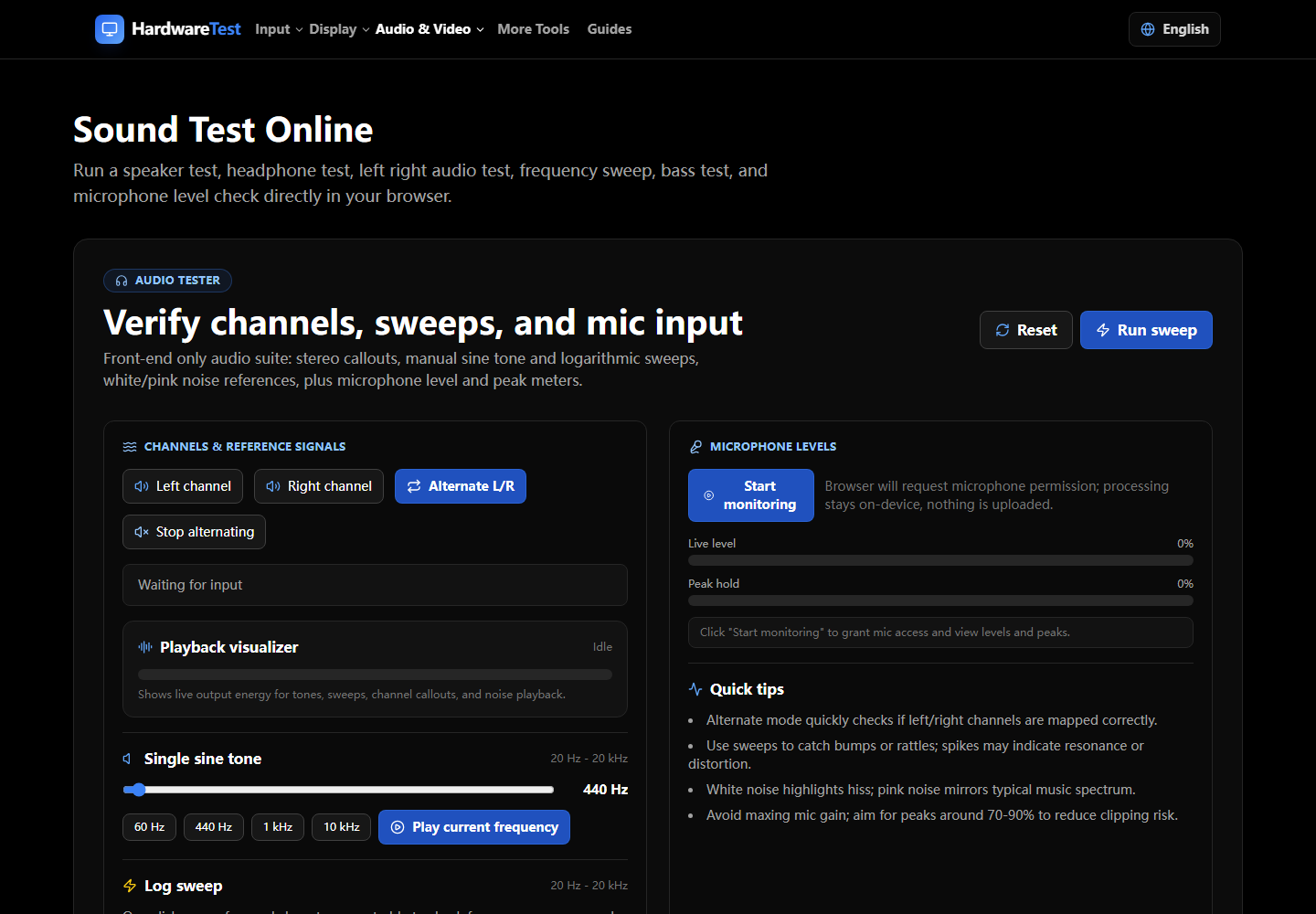
Task: Click the record icon in Start monitoring
Action: point(708,495)
